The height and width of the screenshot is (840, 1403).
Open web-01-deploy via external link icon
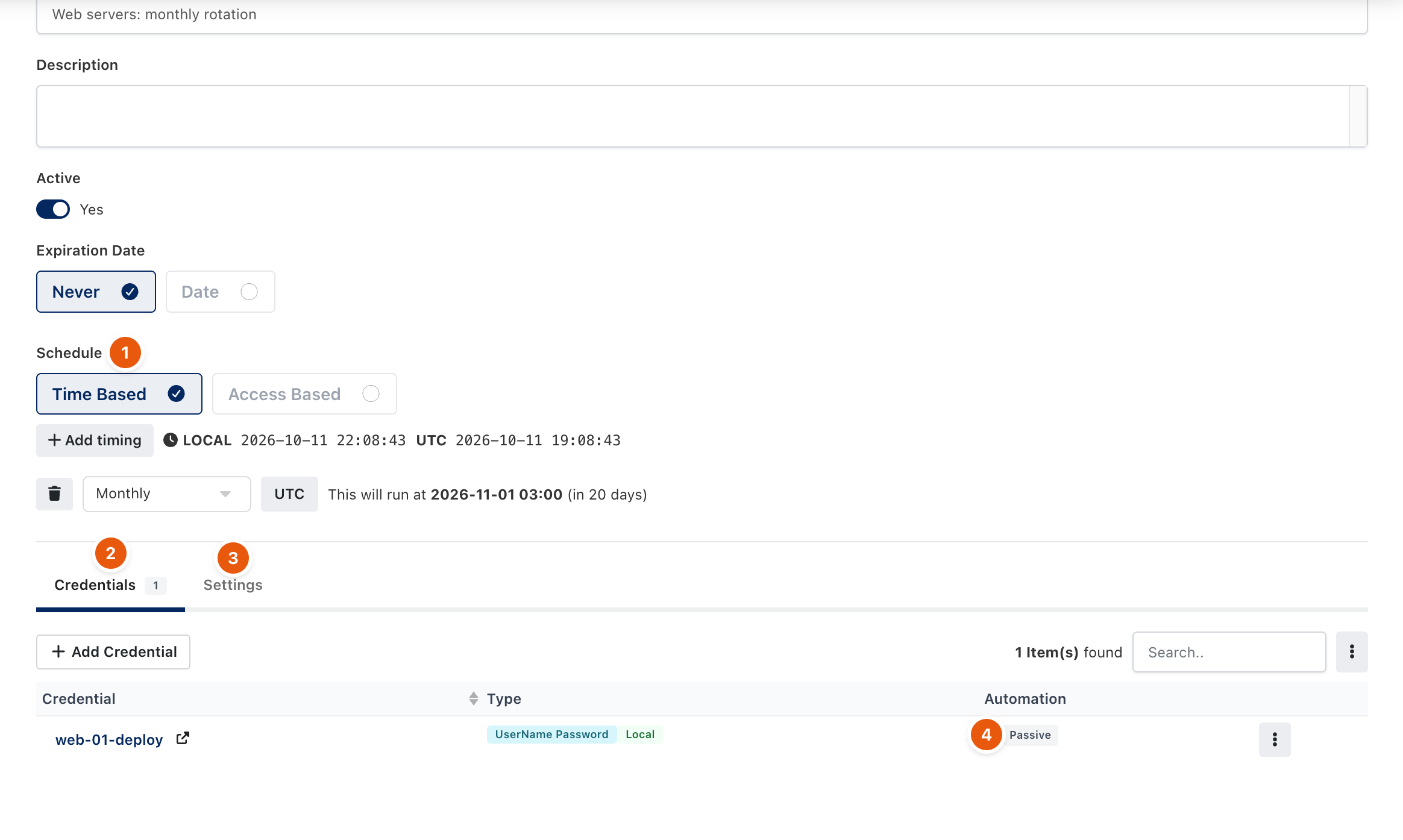click(183, 739)
